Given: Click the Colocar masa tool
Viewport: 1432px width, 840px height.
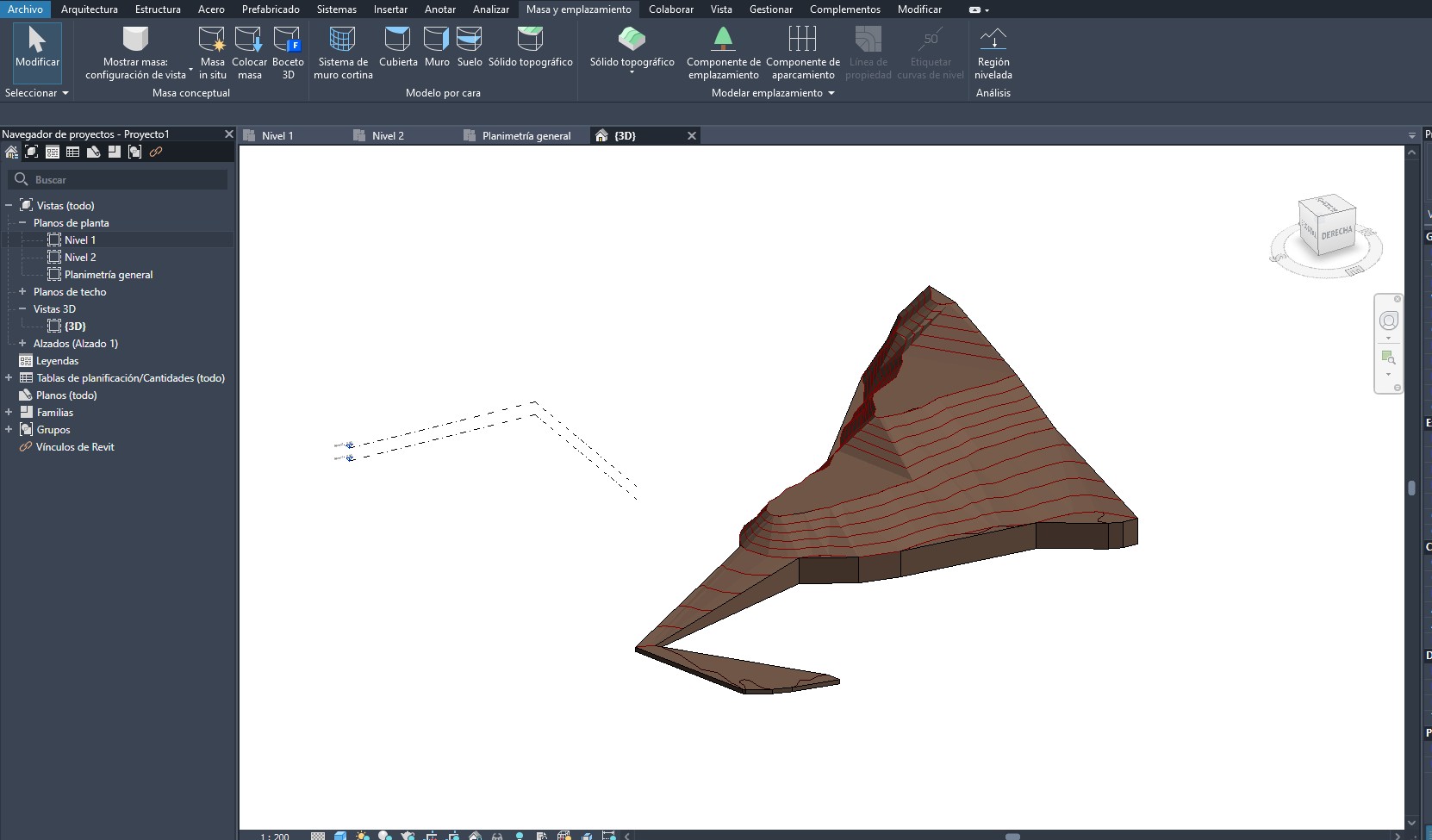Looking at the screenshot, I should point(249,40).
